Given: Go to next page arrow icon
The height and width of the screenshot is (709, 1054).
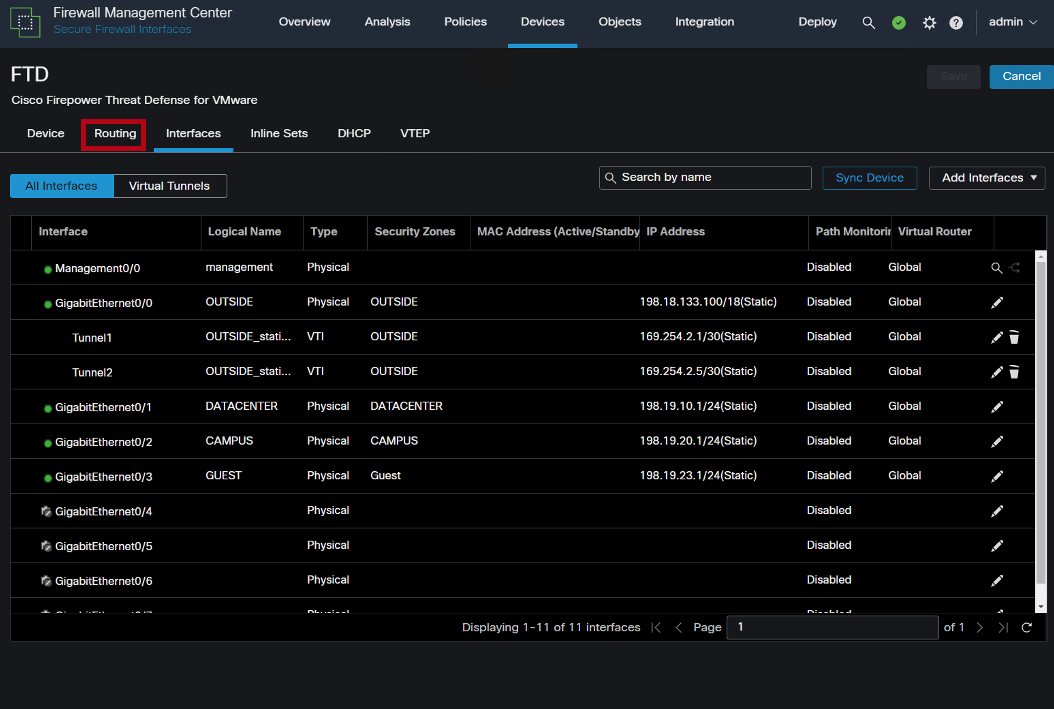Looking at the screenshot, I should pos(980,628).
